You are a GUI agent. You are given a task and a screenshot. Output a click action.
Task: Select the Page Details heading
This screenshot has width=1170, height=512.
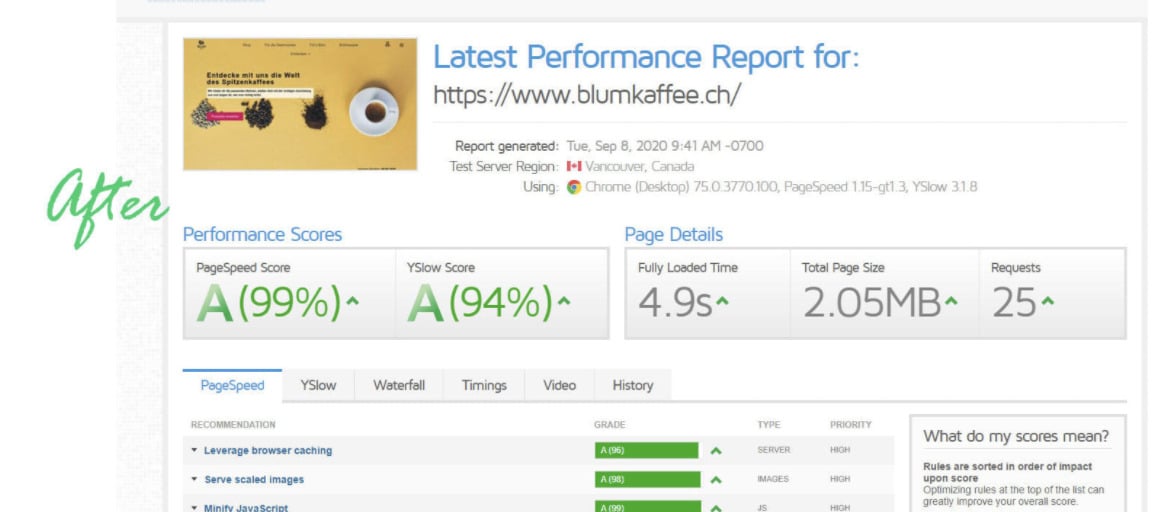coord(674,234)
